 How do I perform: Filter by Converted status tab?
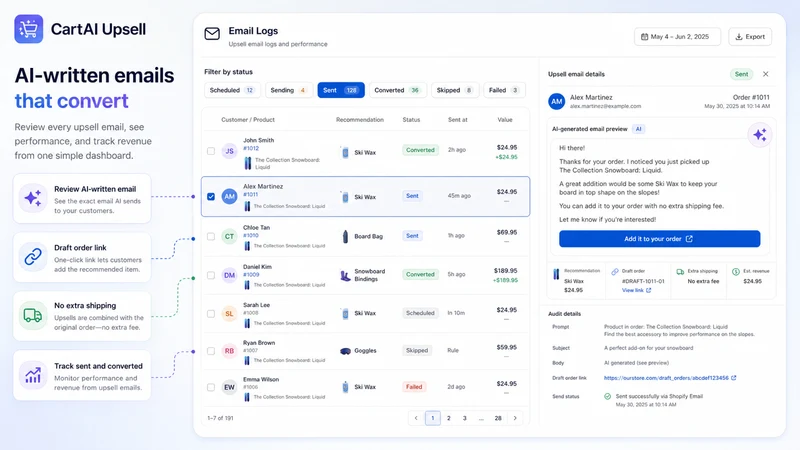point(397,90)
